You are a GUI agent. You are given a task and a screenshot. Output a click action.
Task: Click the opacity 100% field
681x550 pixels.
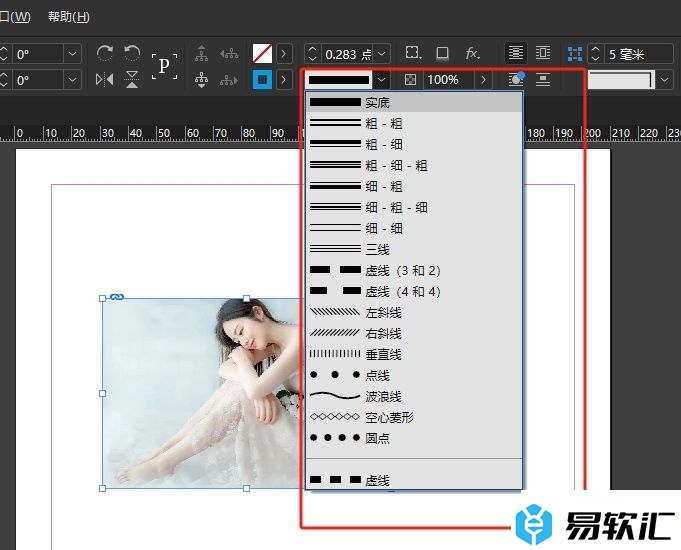449,80
